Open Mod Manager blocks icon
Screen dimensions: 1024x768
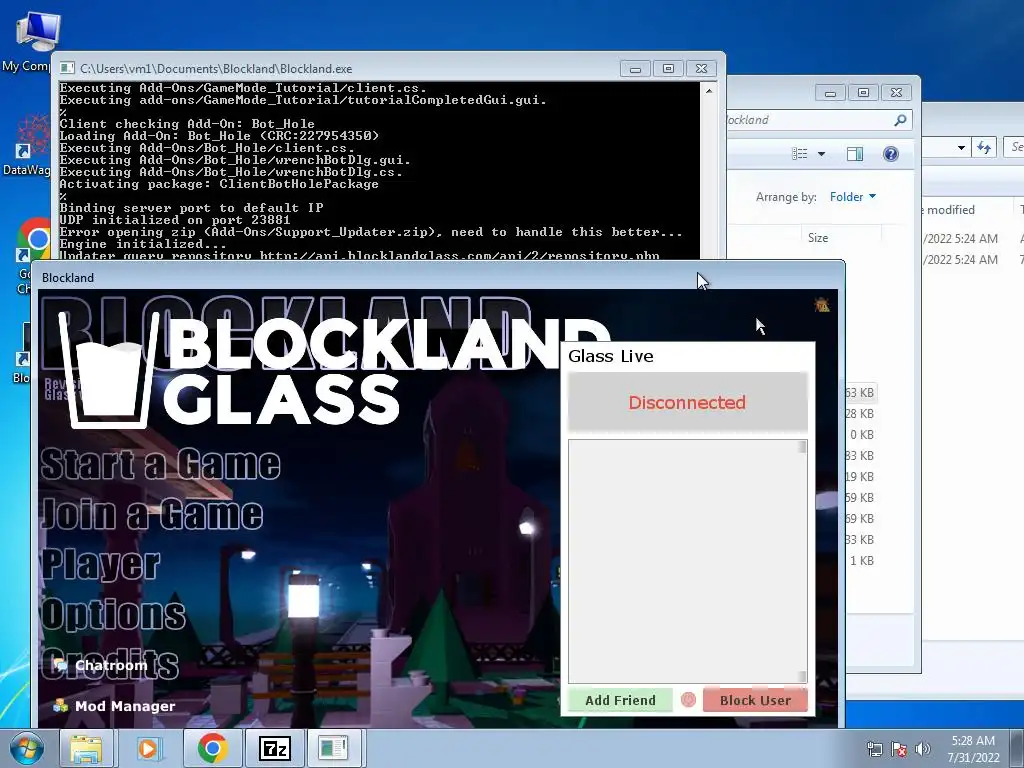(x=61, y=706)
